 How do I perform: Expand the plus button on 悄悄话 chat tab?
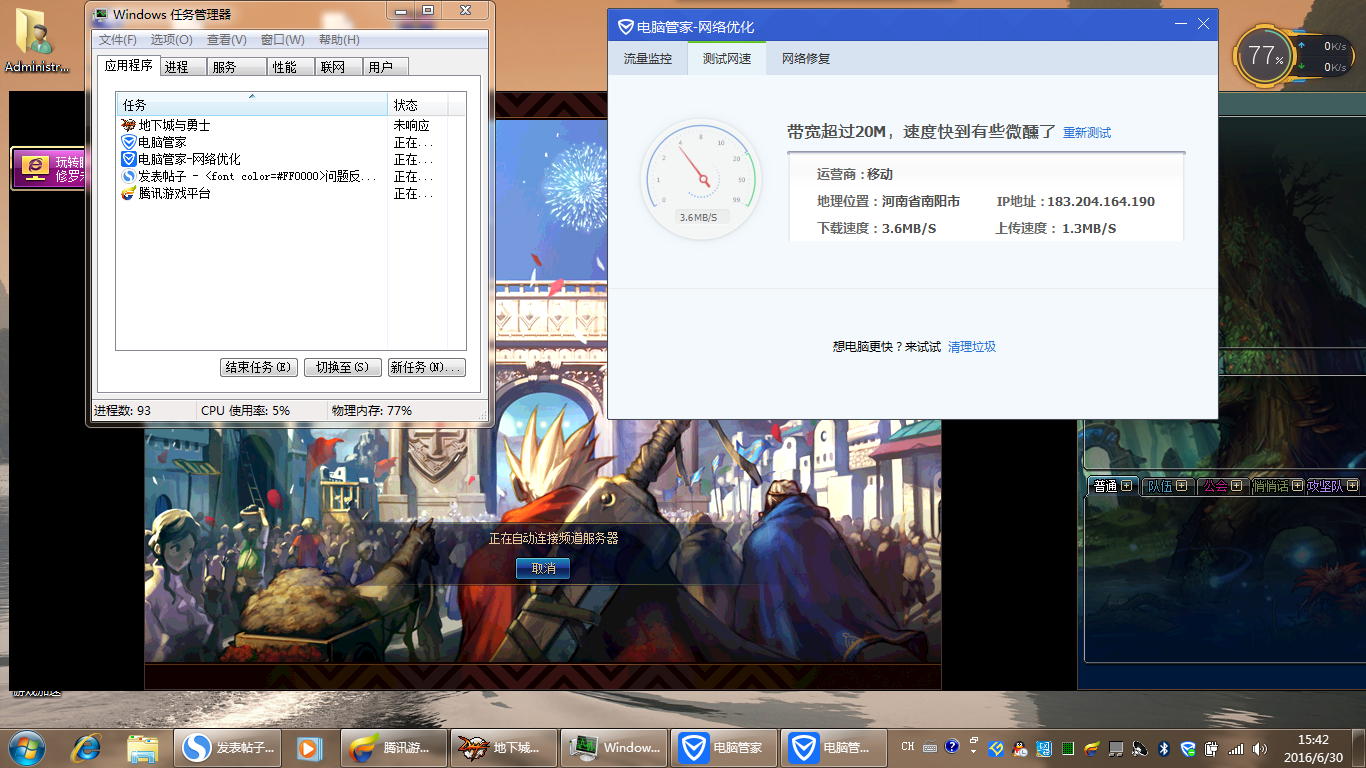pos(1297,486)
